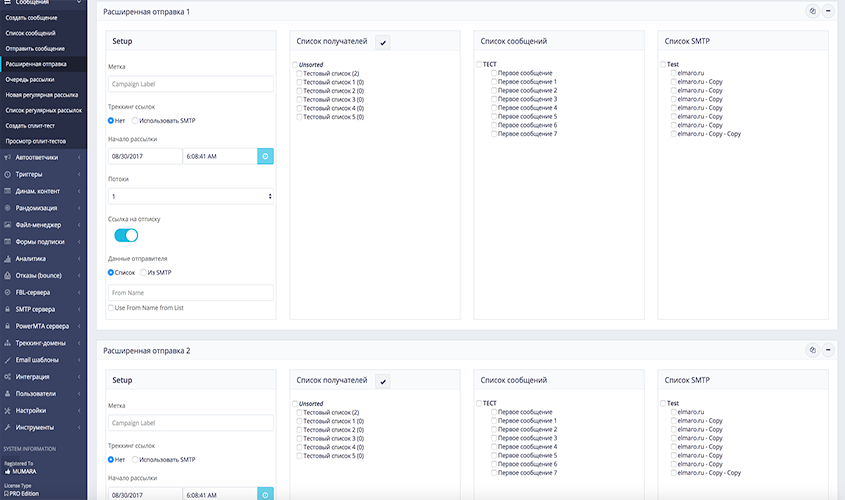Click the Файл-менеджер sidebar icon
Screen dimensions: 845x500
coord(7,224)
